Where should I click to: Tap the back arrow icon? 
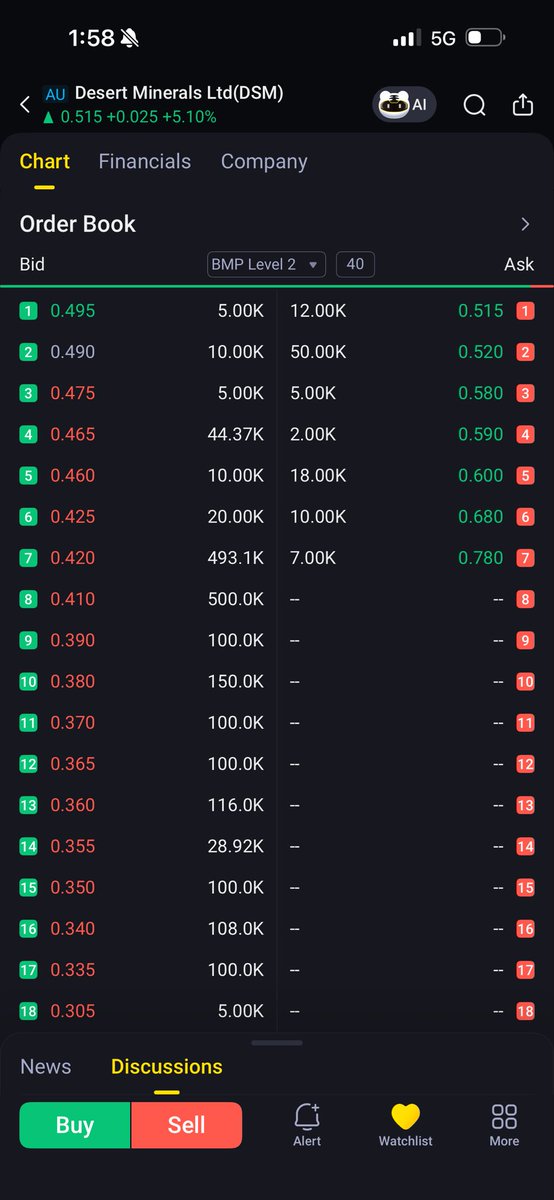[25, 105]
